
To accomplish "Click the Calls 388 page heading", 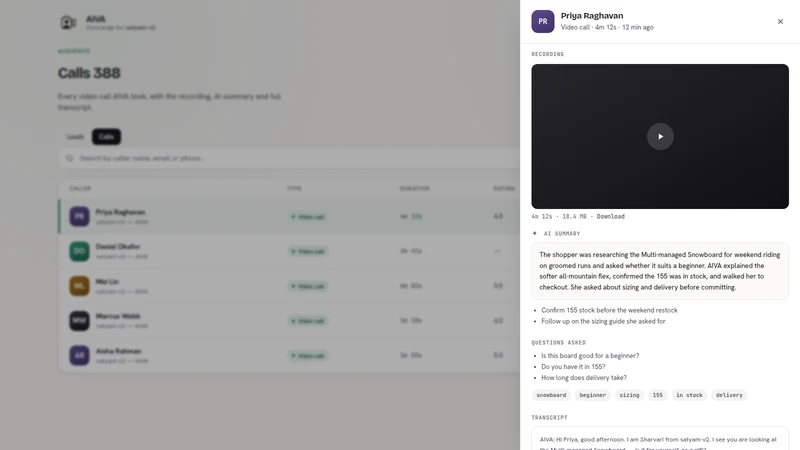I will [89, 73].
